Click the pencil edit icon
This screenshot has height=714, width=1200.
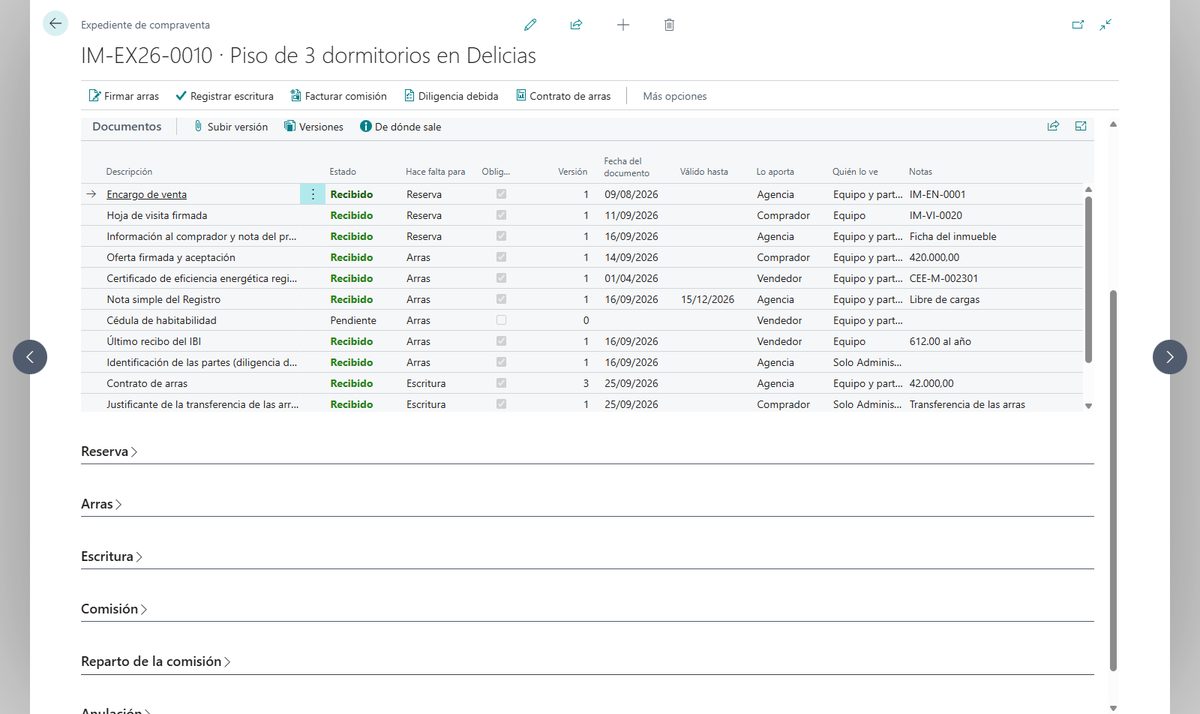coord(530,25)
